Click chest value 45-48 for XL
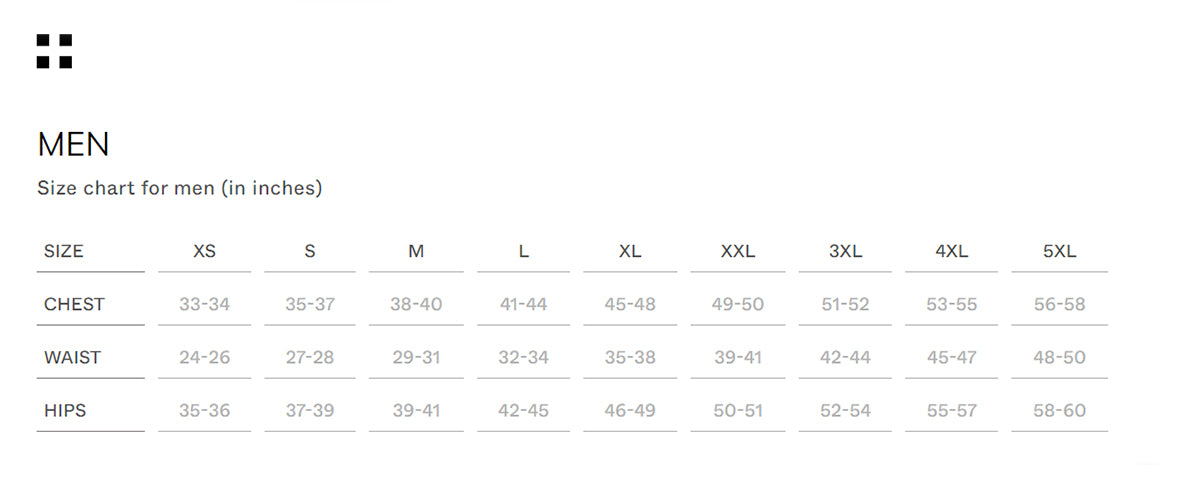The width and height of the screenshot is (1200, 480). [630, 304]
